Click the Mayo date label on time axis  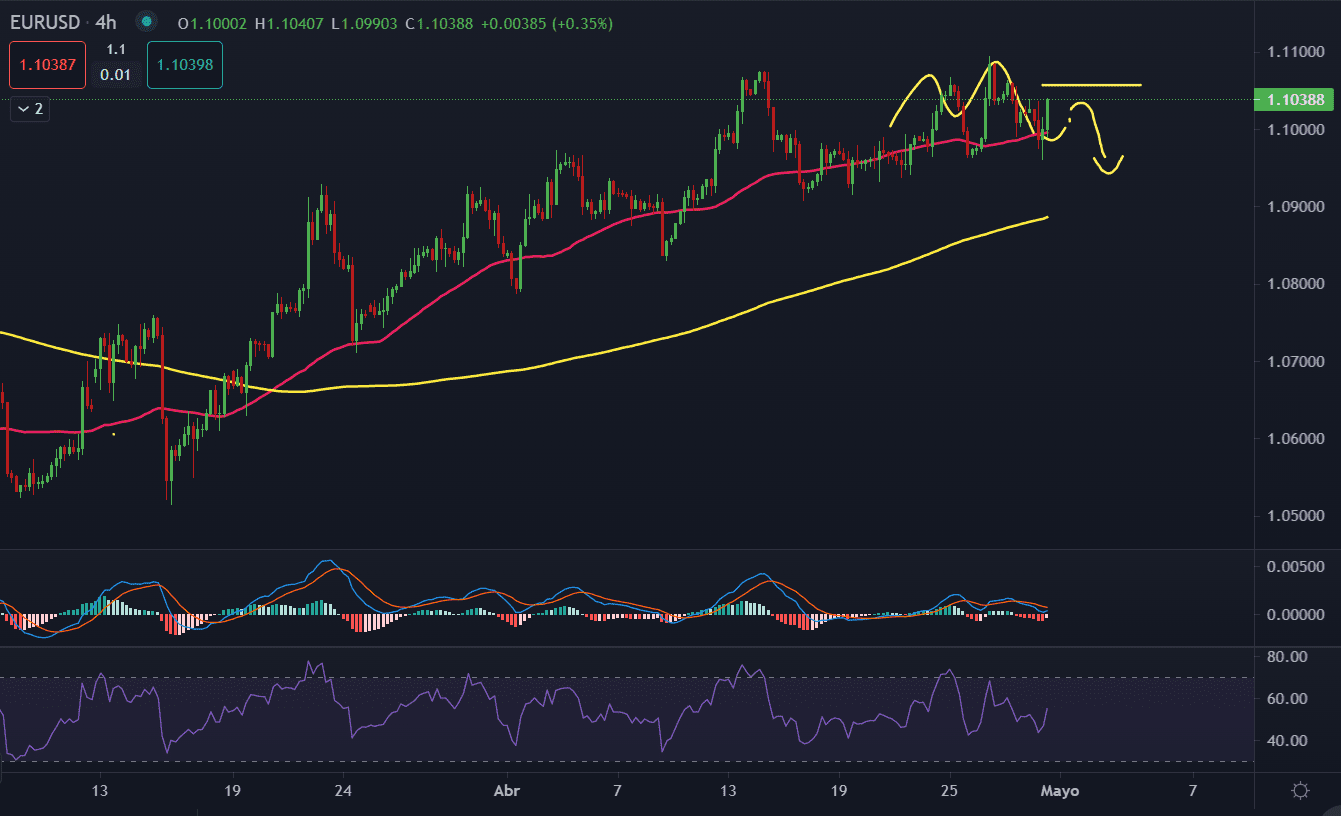tap(1060, 791)
